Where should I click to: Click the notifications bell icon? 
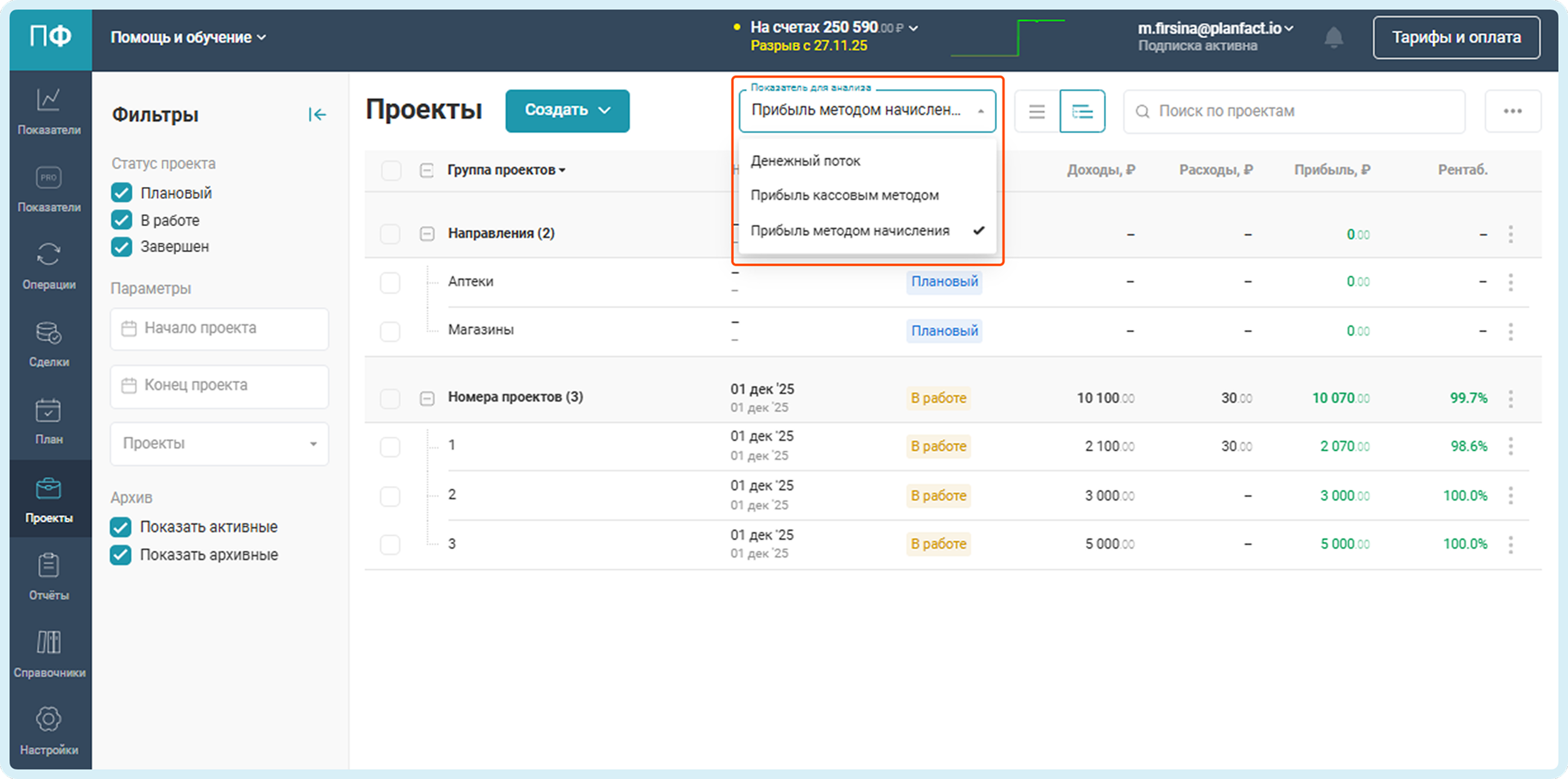point(1333,37)
